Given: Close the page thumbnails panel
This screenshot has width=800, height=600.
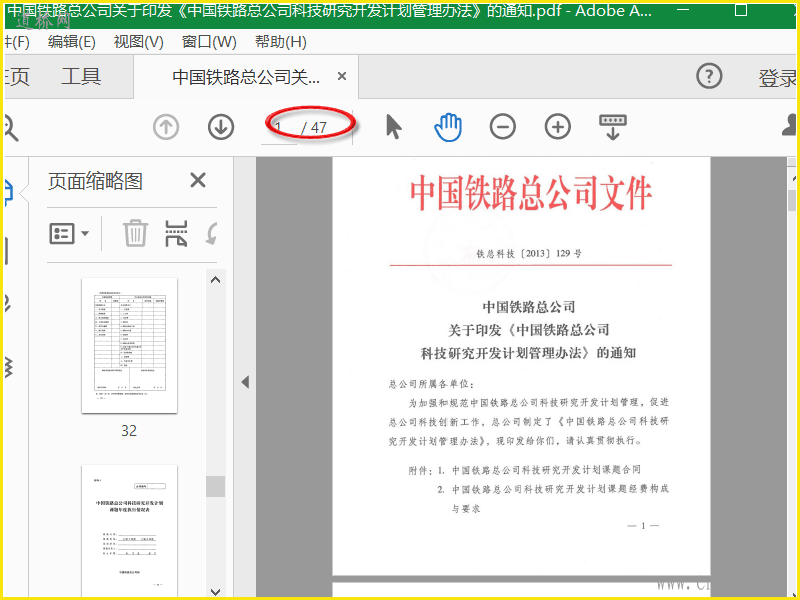Looking at the screenshot, I should (x=198, y=180).
